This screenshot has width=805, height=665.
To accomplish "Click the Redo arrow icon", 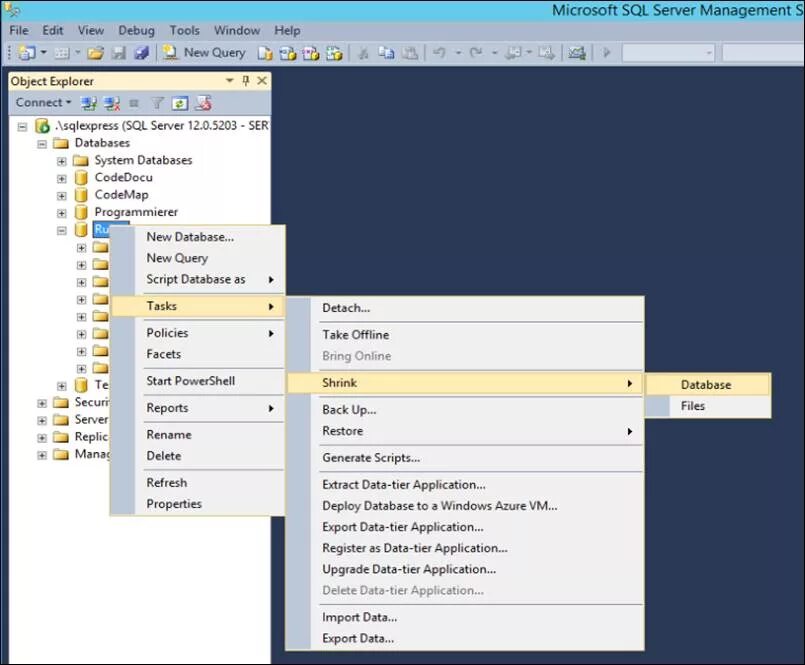I will click(x=476, y=52).
